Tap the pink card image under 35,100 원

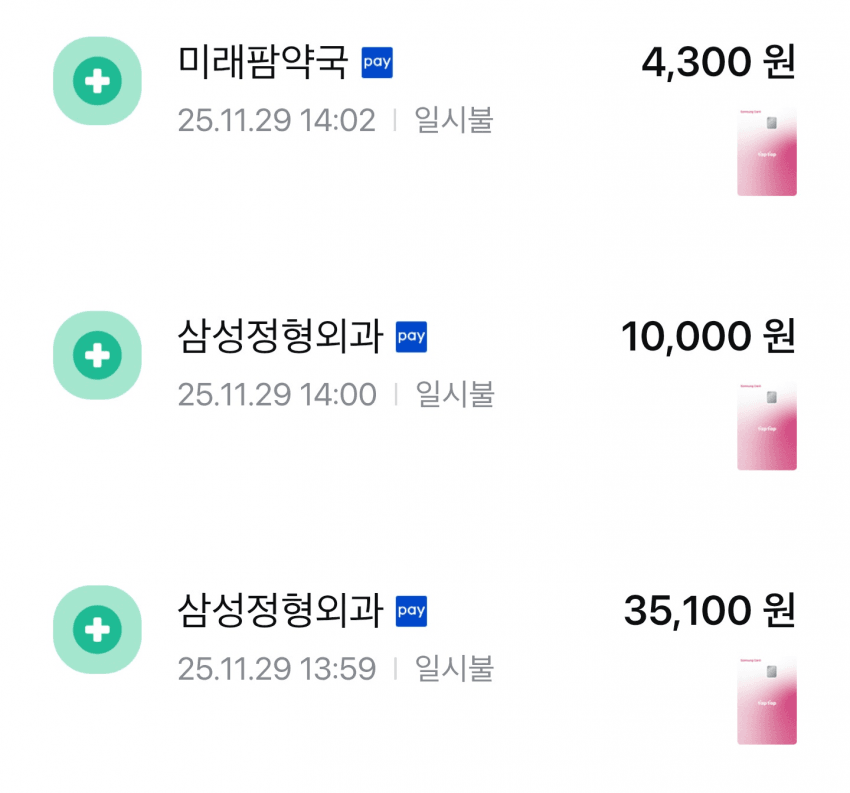[x=767, y=699]
